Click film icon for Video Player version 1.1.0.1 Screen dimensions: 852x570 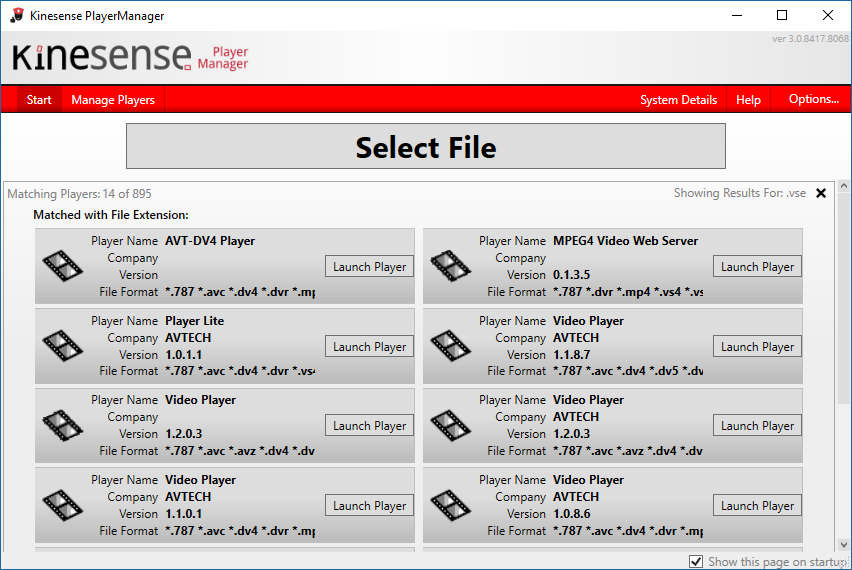62,505
